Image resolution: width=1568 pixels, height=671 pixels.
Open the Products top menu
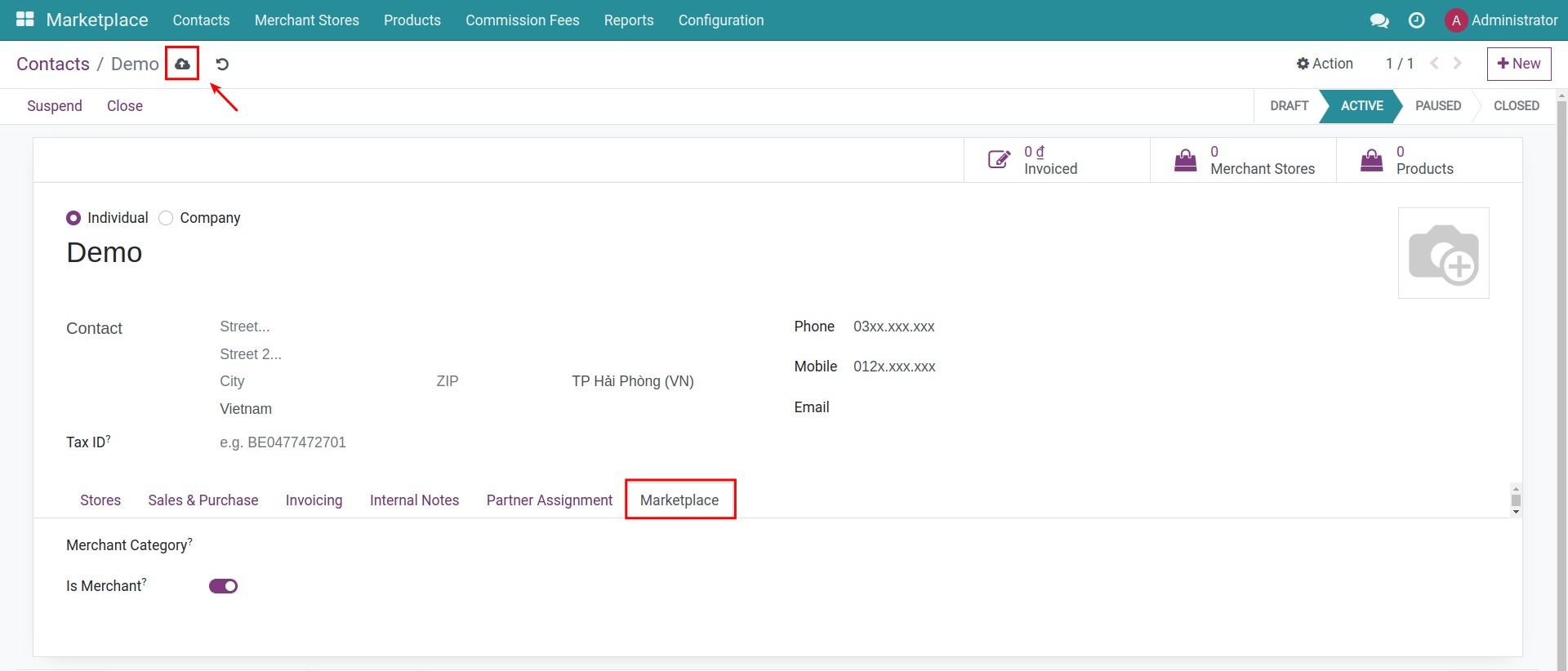tap(412, 20)
